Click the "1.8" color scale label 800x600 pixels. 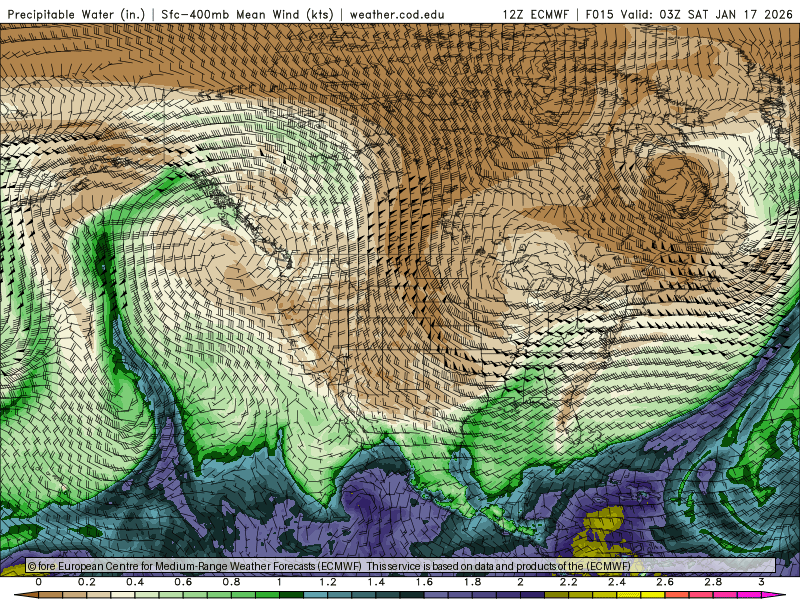click(472, 582)
